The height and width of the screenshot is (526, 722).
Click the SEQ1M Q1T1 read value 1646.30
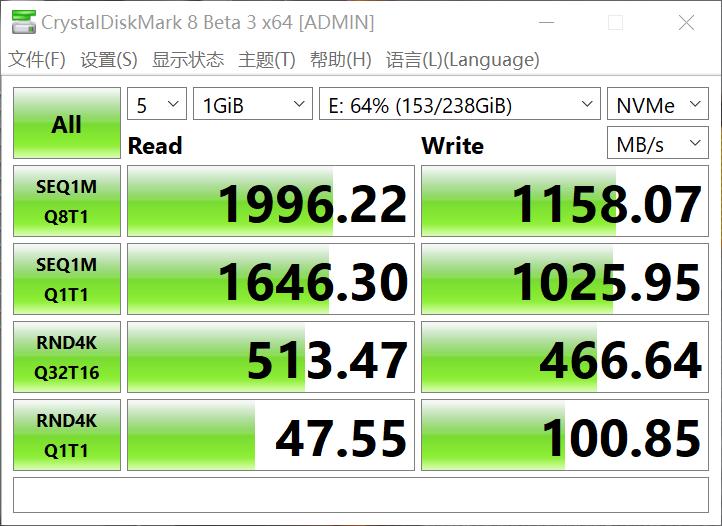pyautogui.click(x=271, y=279)
